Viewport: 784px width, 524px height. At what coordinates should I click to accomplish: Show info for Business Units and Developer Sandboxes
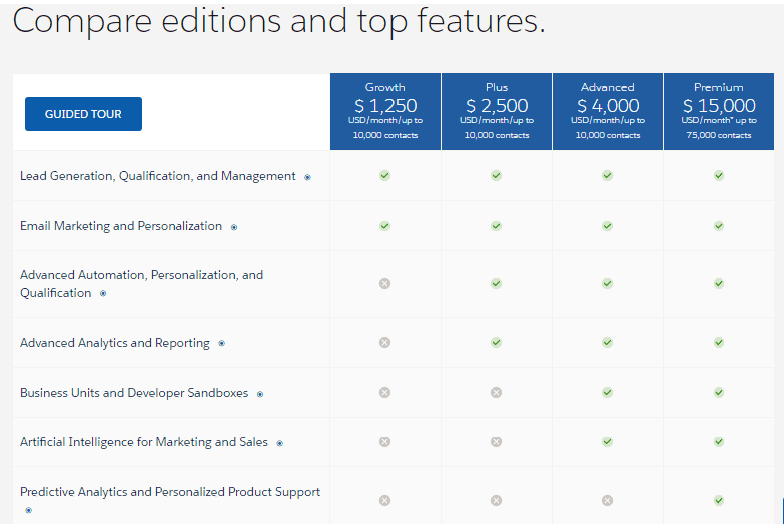tap(260, 394)
